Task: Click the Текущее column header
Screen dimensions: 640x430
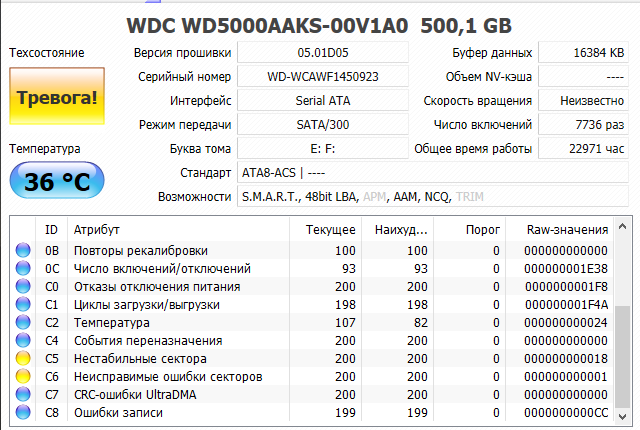Action: pyautogui.click(x=330, y=230)
